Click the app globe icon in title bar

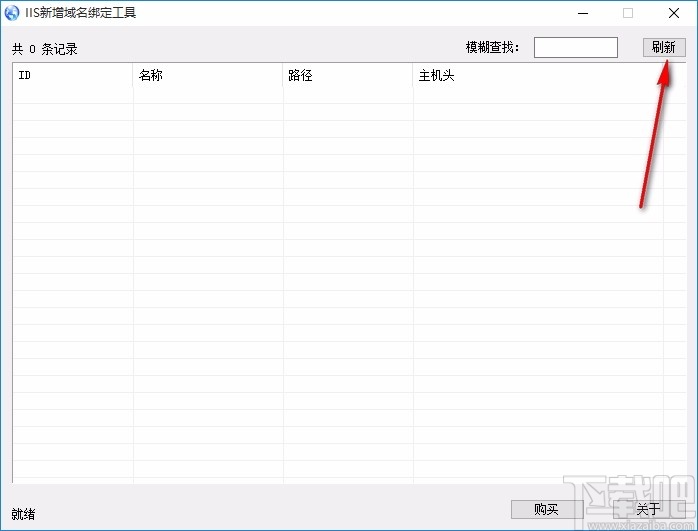pyautogui.click(x=12, y=12)
